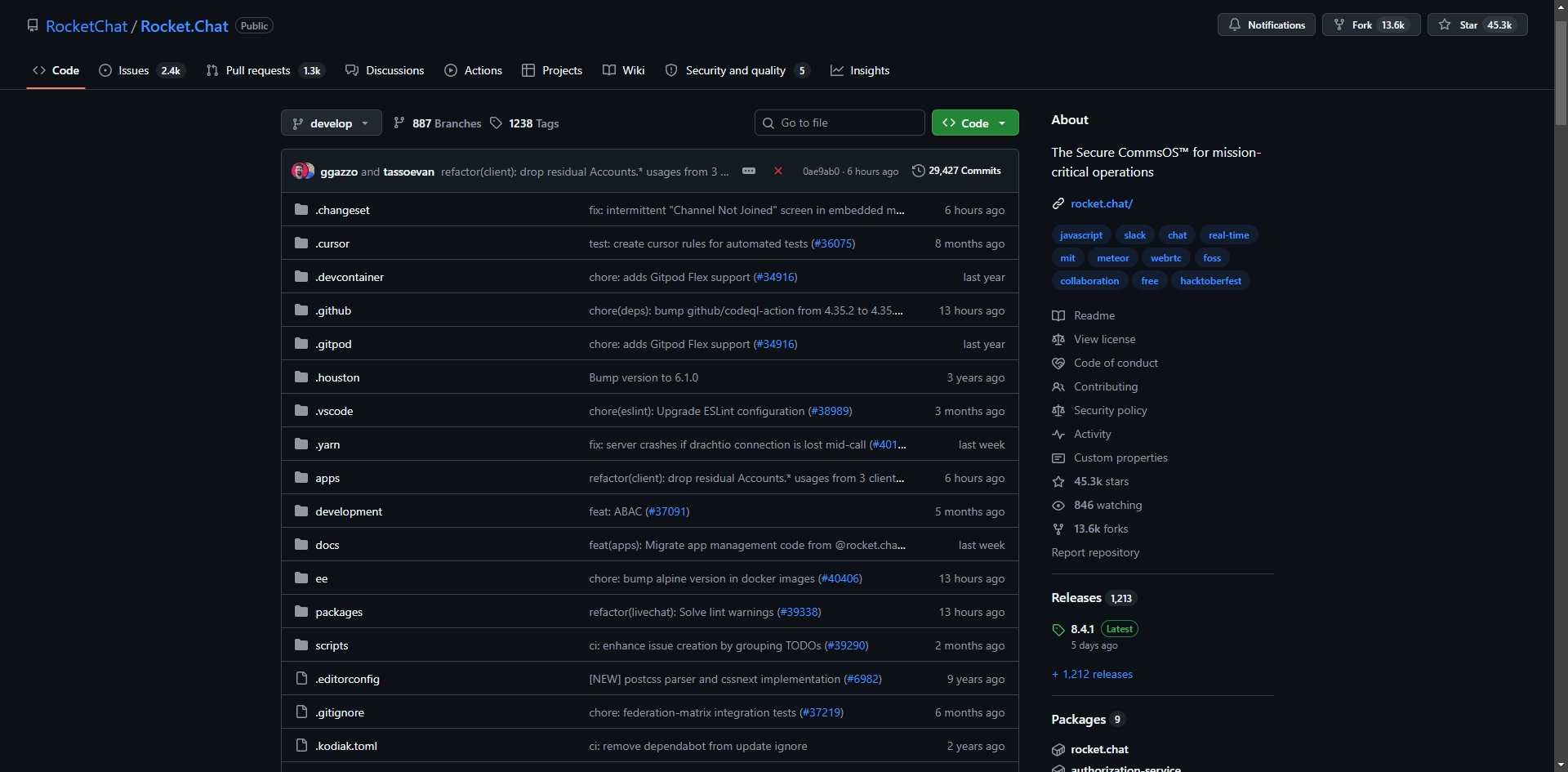Click the watching eye icon
This screenshot has height=772, width=1568.
click(1058, 505)
